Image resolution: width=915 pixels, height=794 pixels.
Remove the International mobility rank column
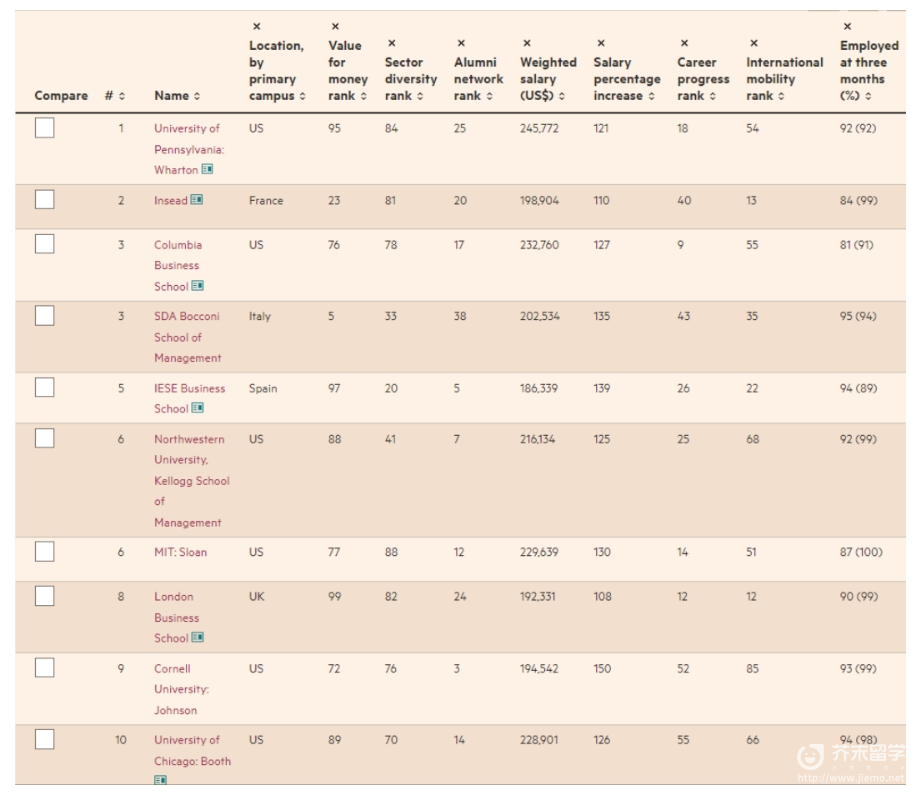754,43
